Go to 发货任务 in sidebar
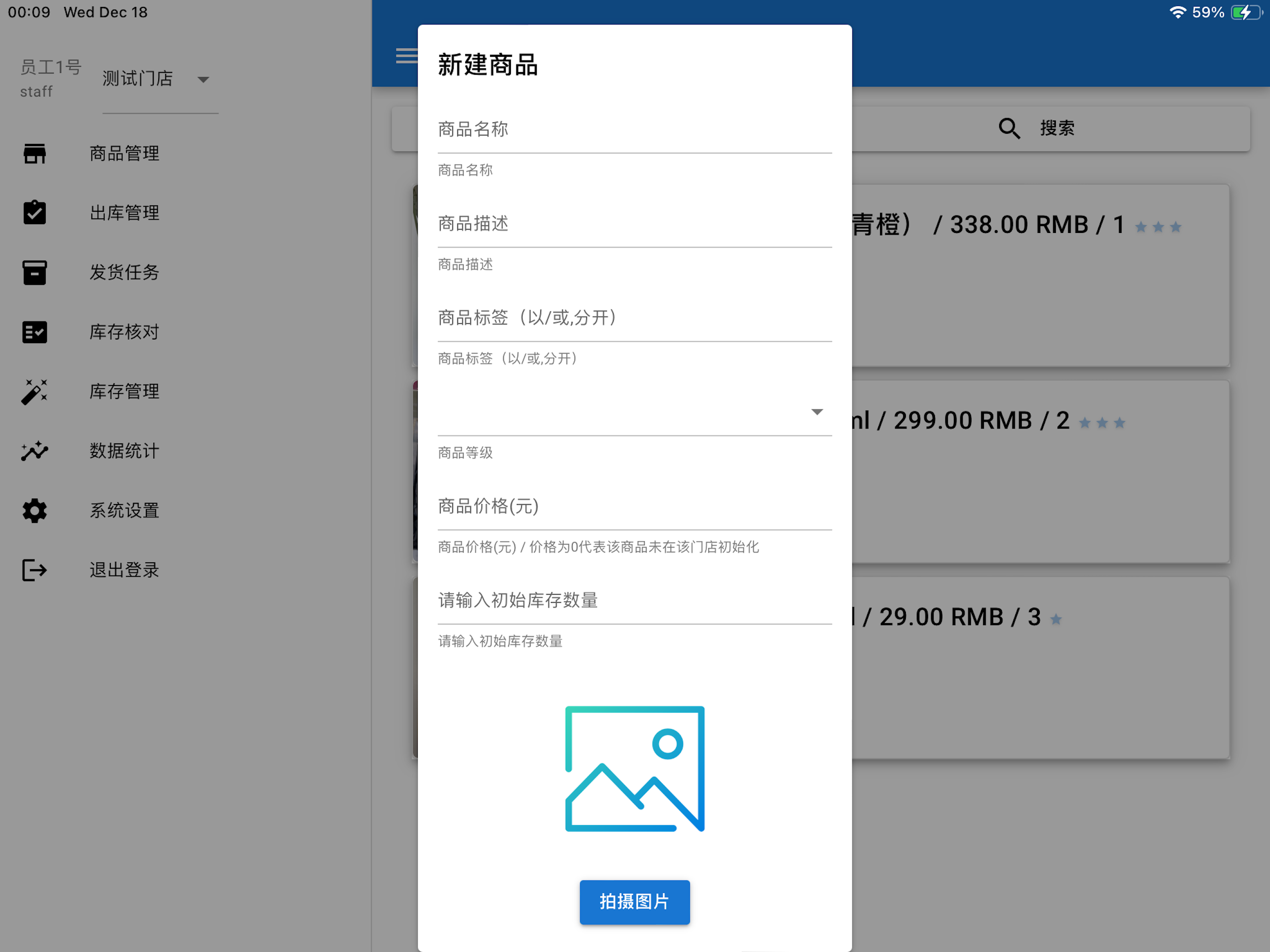This screenshot has width=1270, height=952. pyautogui.click(x=186, y=273)
